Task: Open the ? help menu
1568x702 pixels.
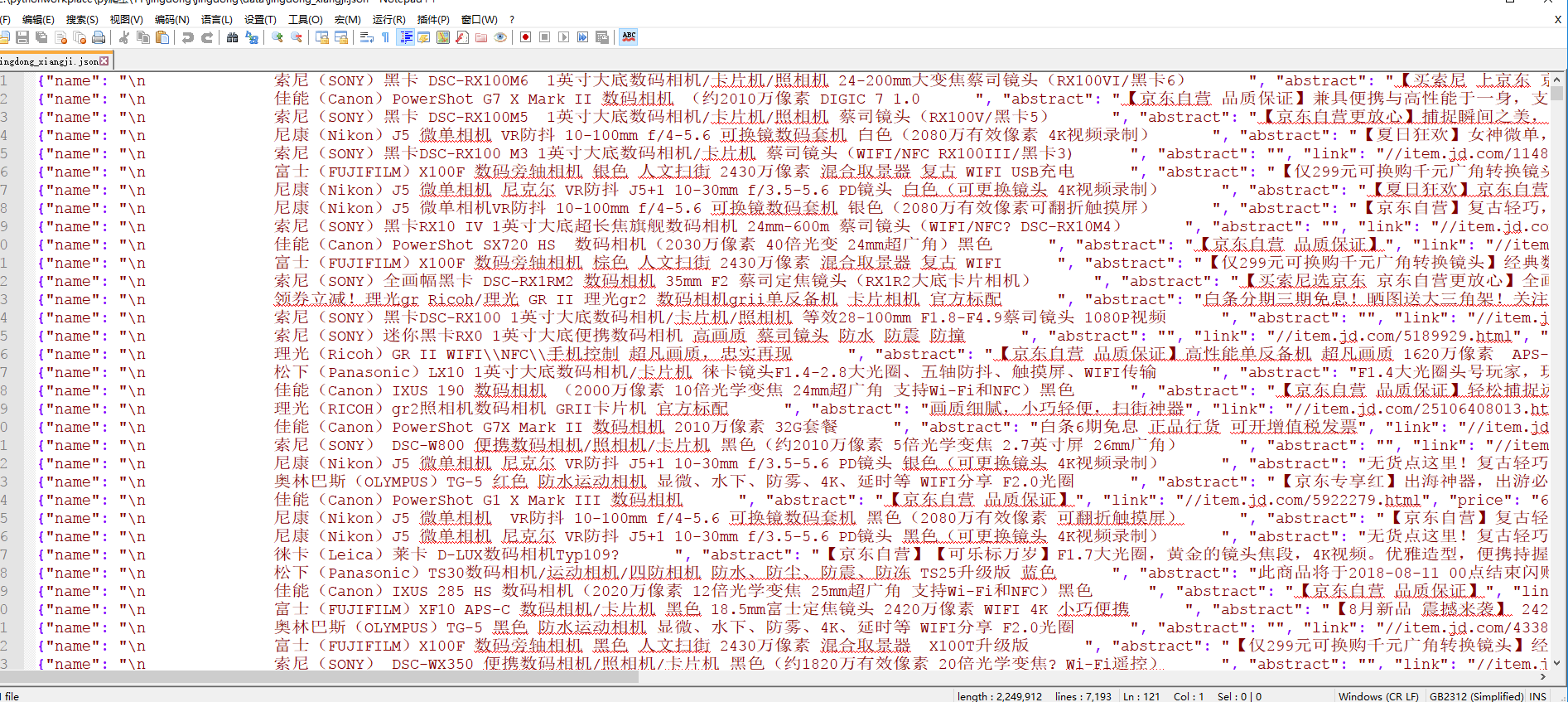Action: [x=512, y=19]
